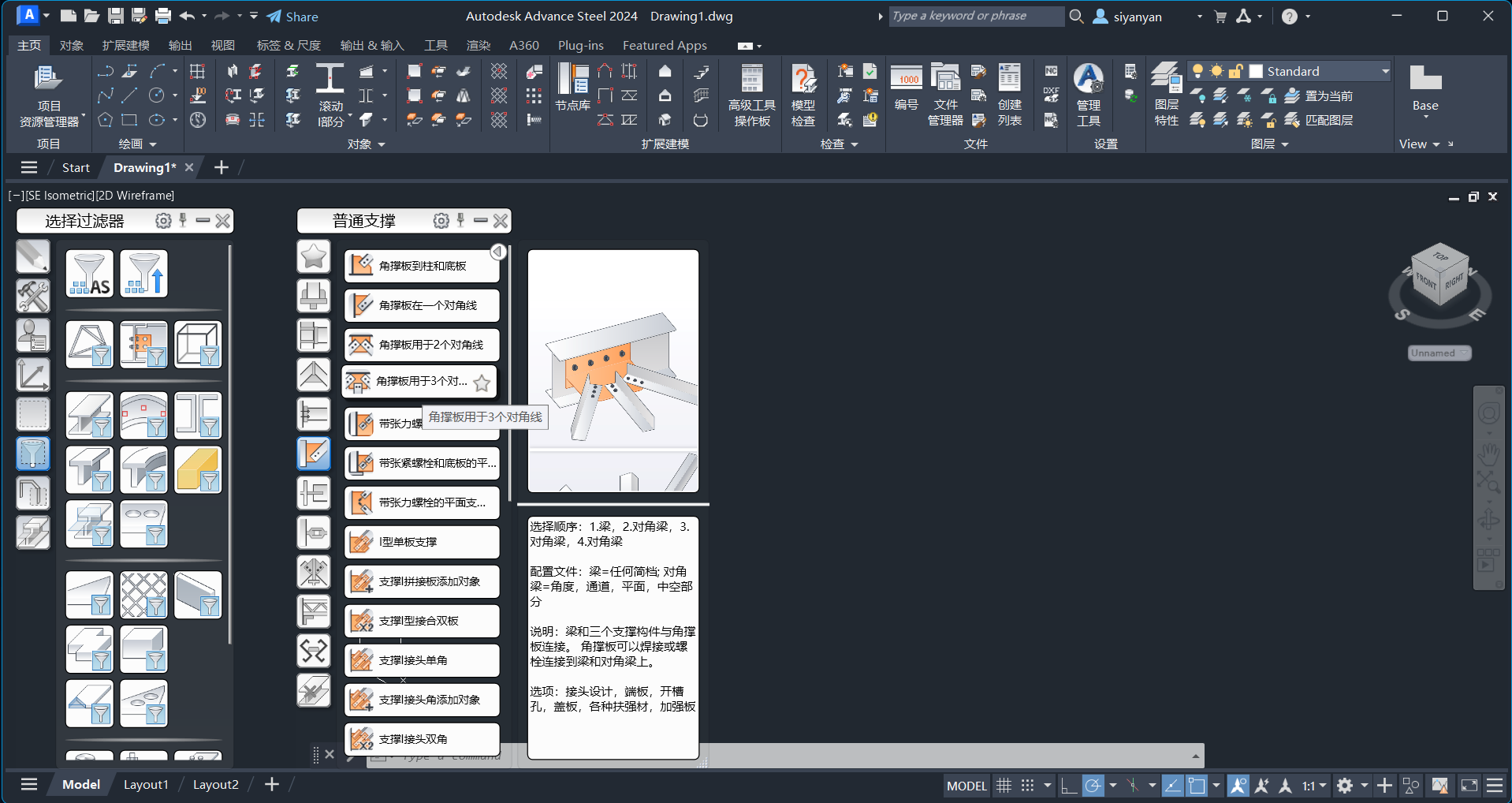This screenshot has width=1512, height=803.
Task: Run 模型检查 model check
Action: coord(803,96)
